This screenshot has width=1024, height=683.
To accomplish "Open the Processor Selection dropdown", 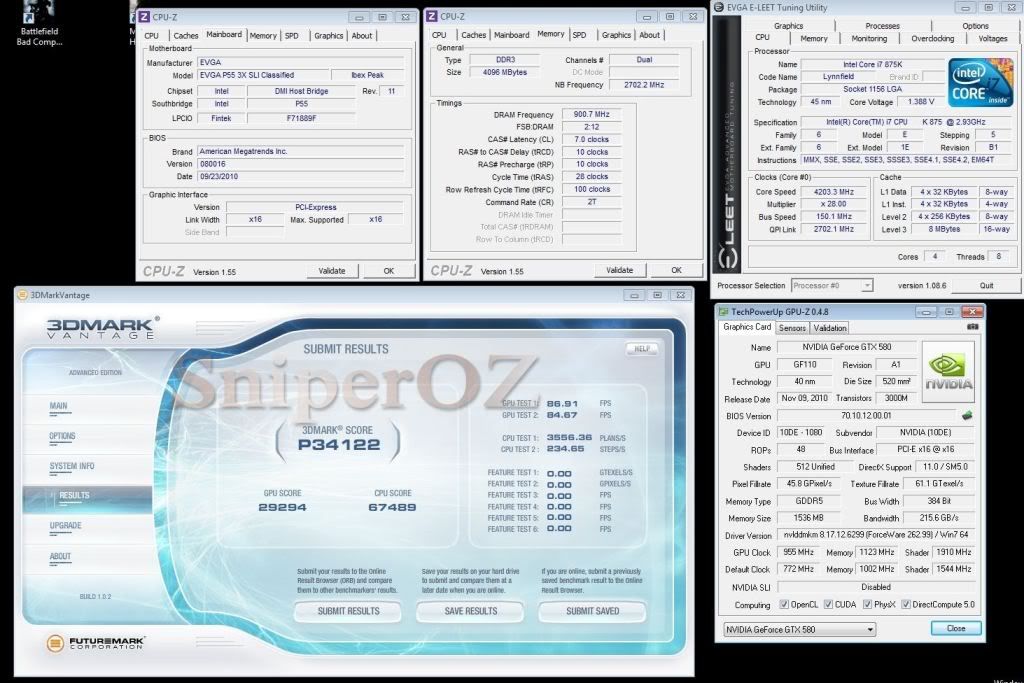I will tap(831, 285).
